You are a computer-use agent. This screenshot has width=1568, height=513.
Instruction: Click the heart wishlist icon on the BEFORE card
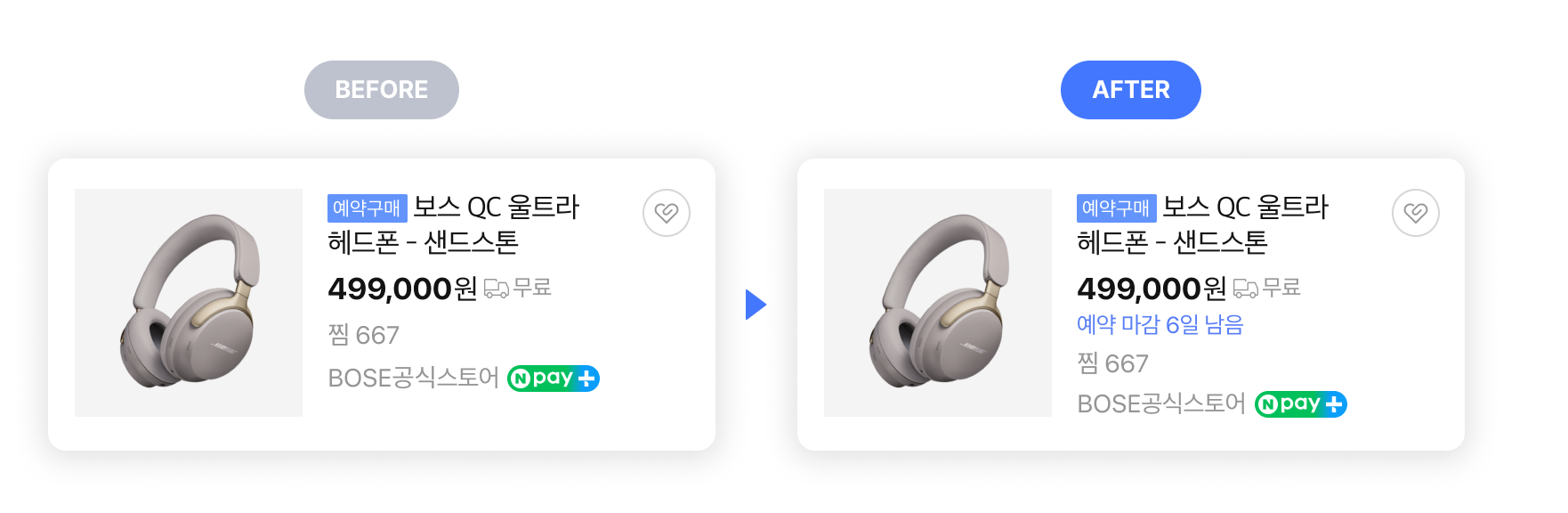(667, 213)
